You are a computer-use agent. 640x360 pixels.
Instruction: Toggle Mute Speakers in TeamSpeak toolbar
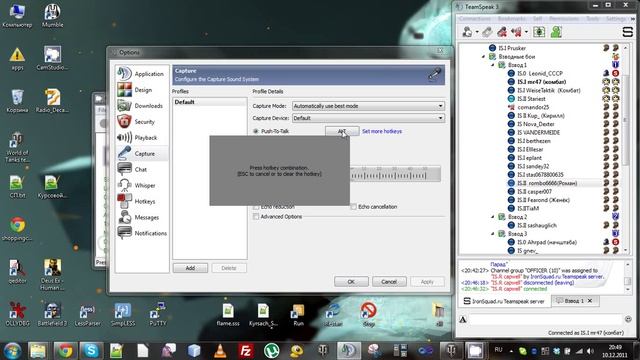(x=517, y=32)
